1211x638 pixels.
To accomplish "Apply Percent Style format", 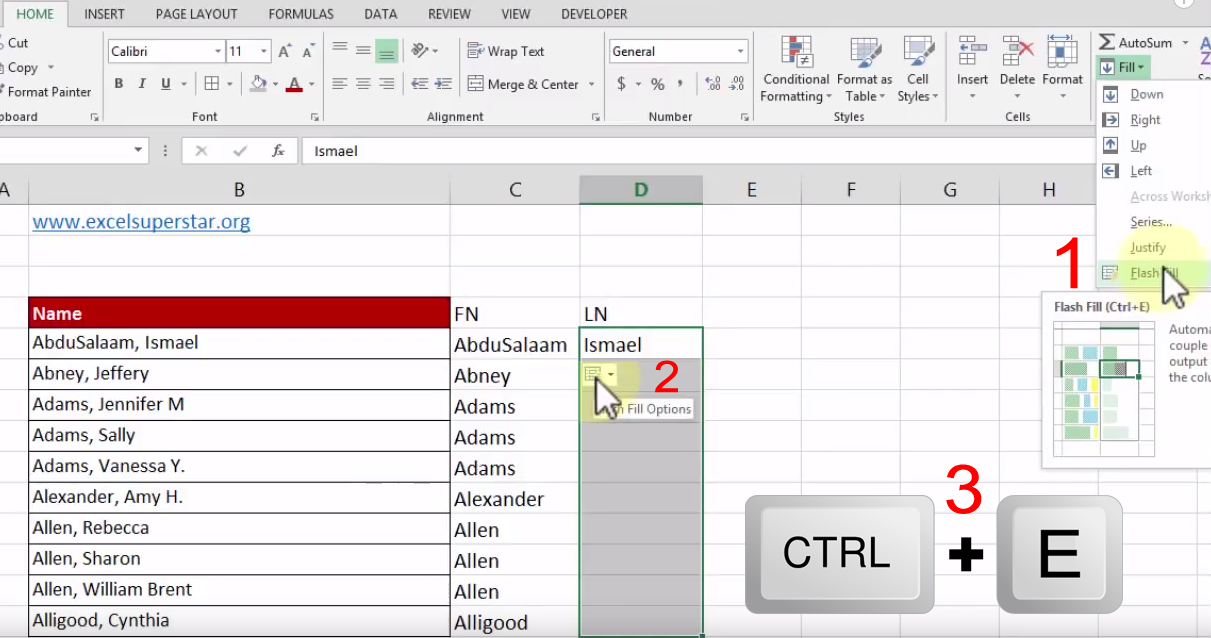I will [657, 84].
